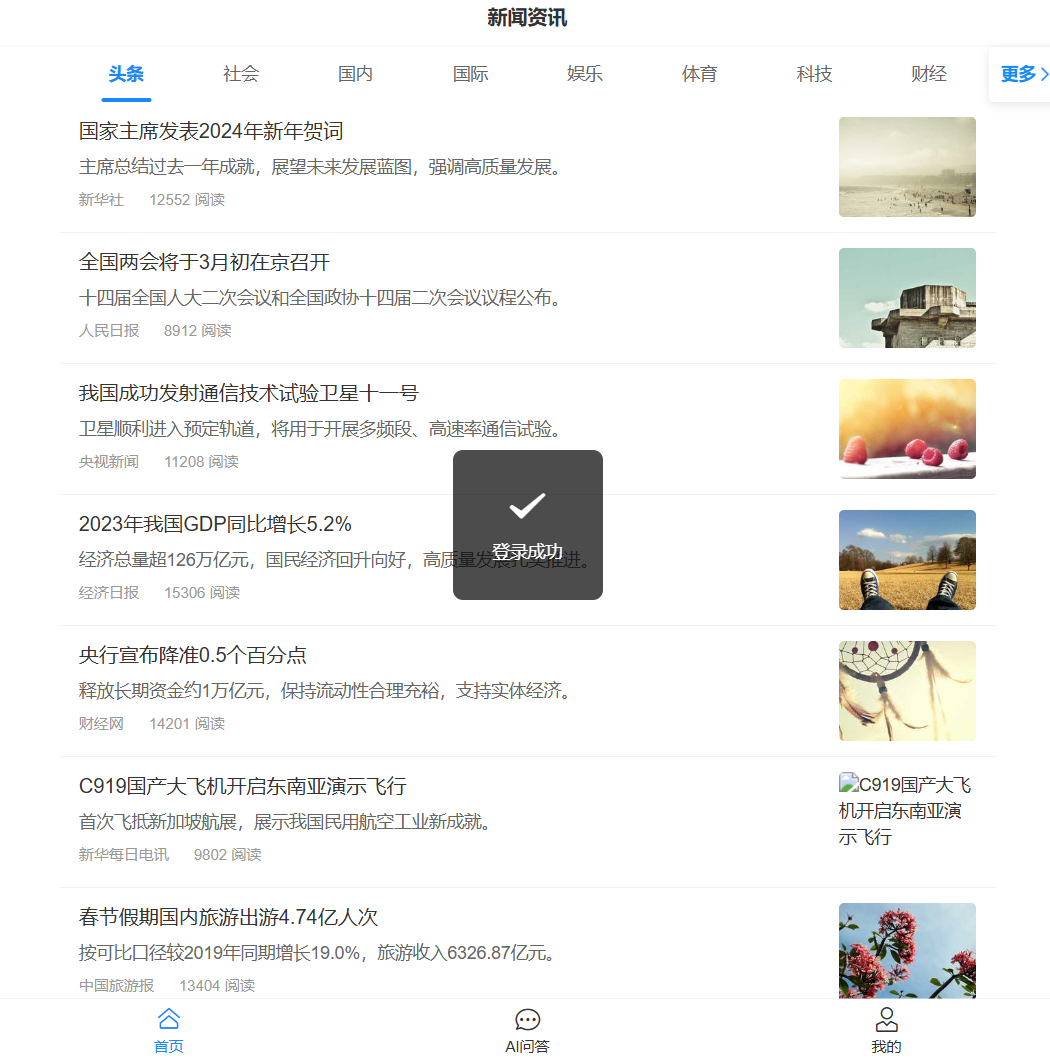Screen dimensions: 1050x1060
Task: Switch to the 社会 tab
Action: (x=241, y=74)
